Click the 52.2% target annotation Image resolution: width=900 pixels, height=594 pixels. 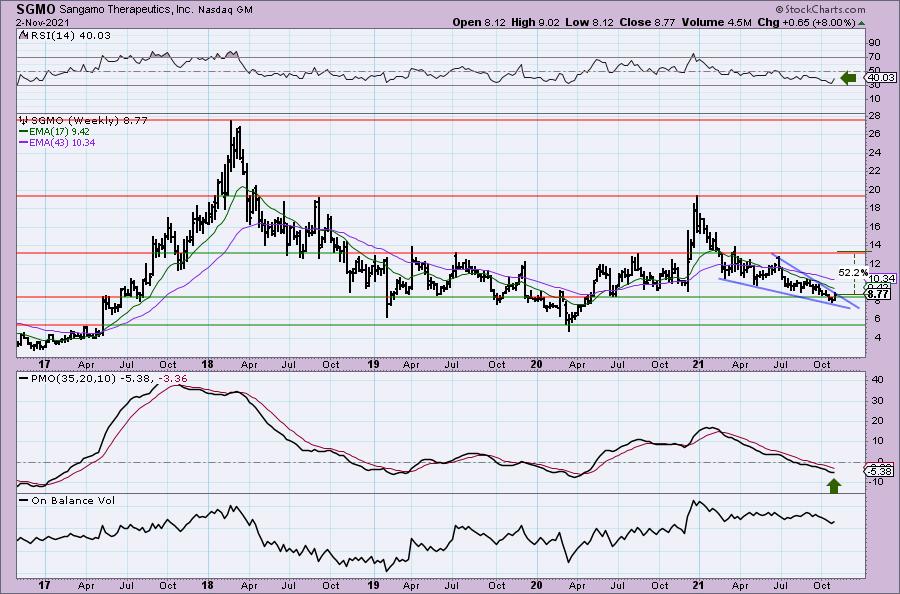click(x=853, y=272)
